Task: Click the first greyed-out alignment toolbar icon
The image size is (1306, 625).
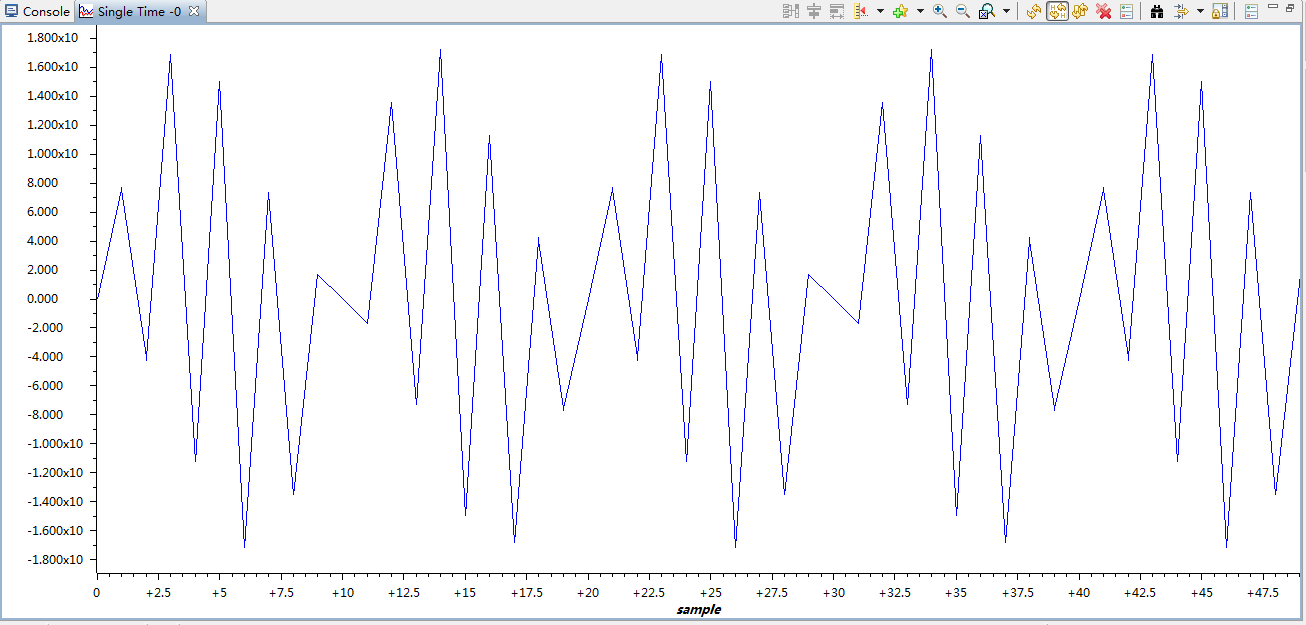Action: pyautogui.click(x=790, y=11)
